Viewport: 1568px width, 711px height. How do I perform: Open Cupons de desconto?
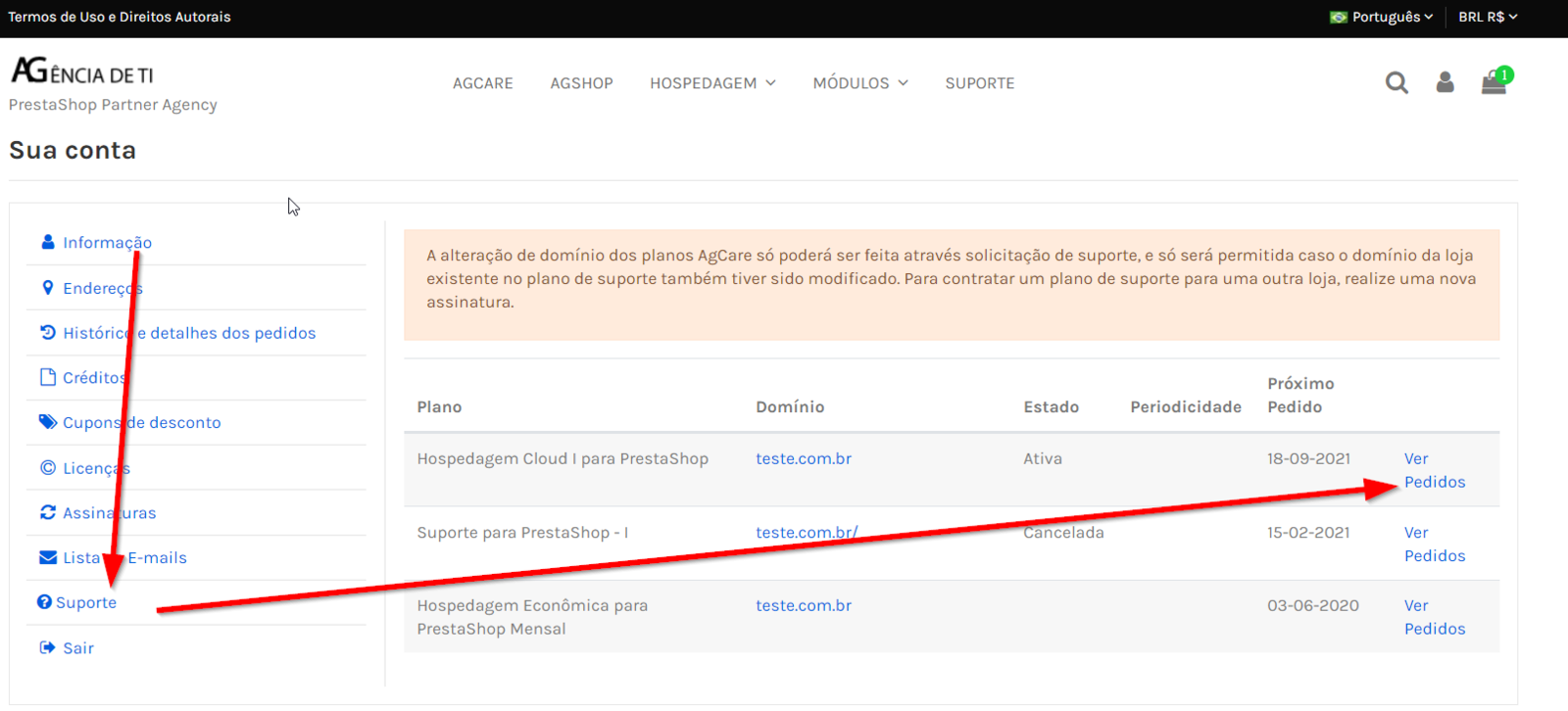point(142,422)
